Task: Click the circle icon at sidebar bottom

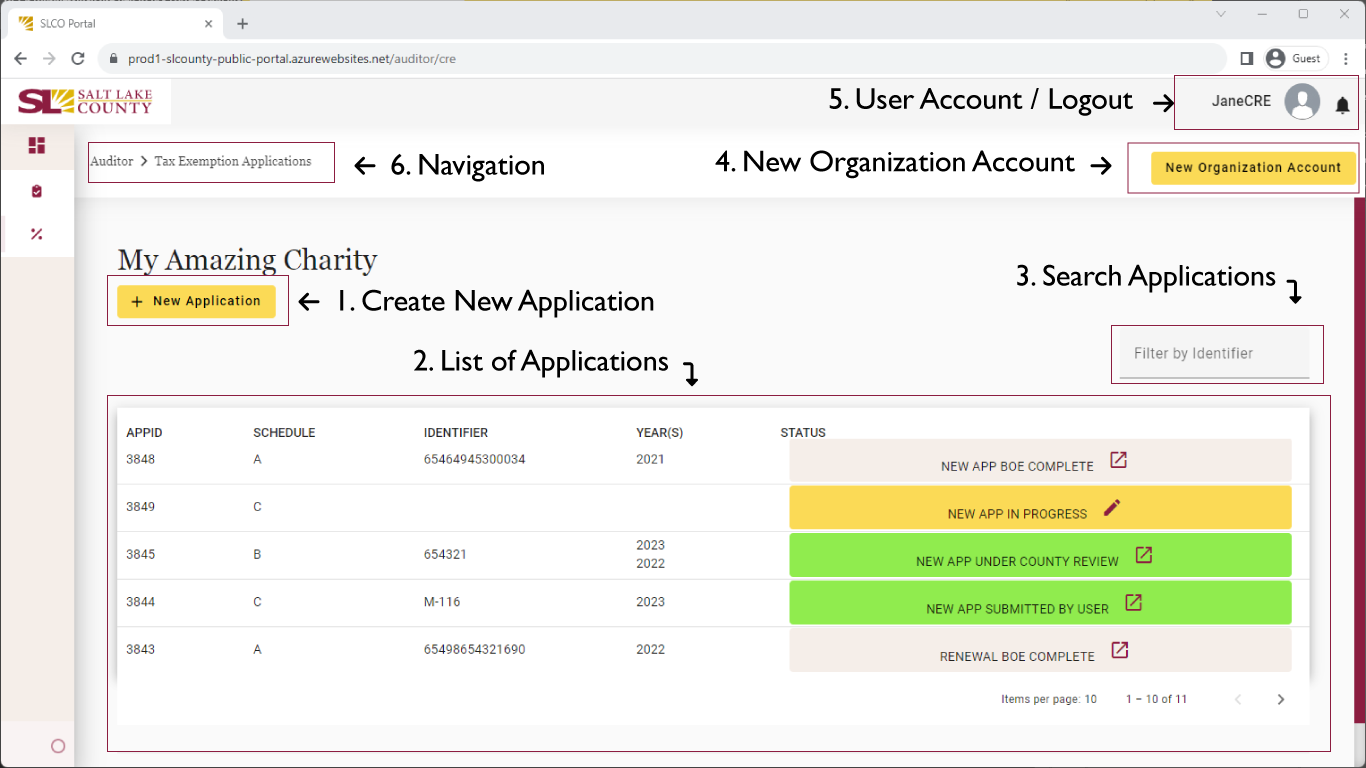Action: click(x=57, y=746)
